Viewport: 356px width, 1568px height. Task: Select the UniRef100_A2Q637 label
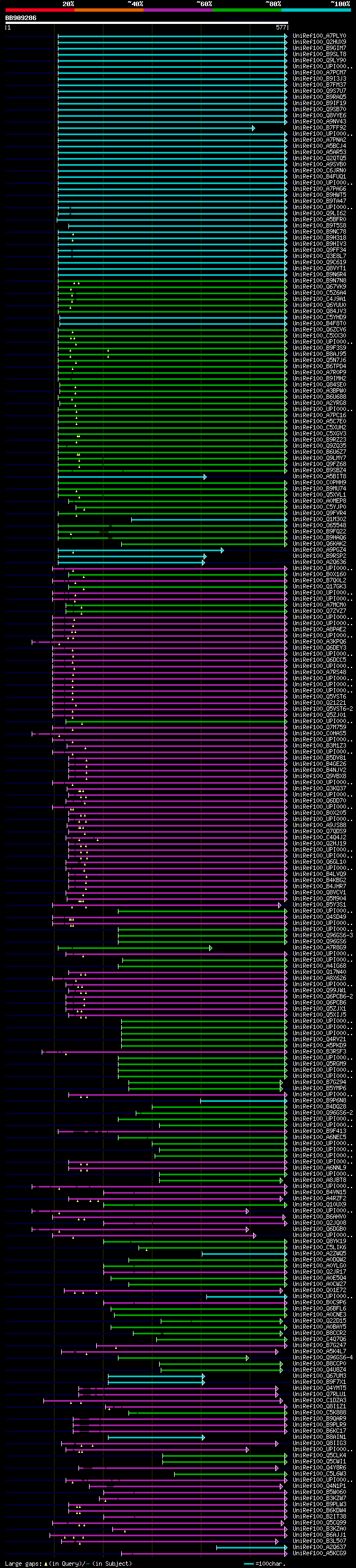tap(319, 1547)
